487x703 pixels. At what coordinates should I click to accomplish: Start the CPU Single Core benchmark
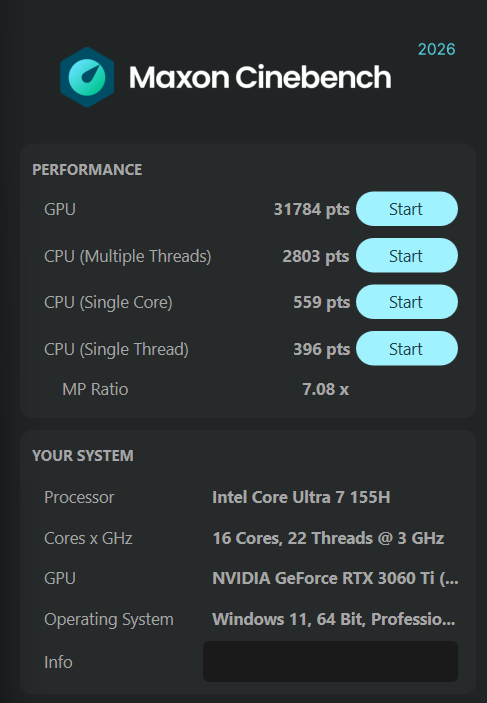point(407,302)
